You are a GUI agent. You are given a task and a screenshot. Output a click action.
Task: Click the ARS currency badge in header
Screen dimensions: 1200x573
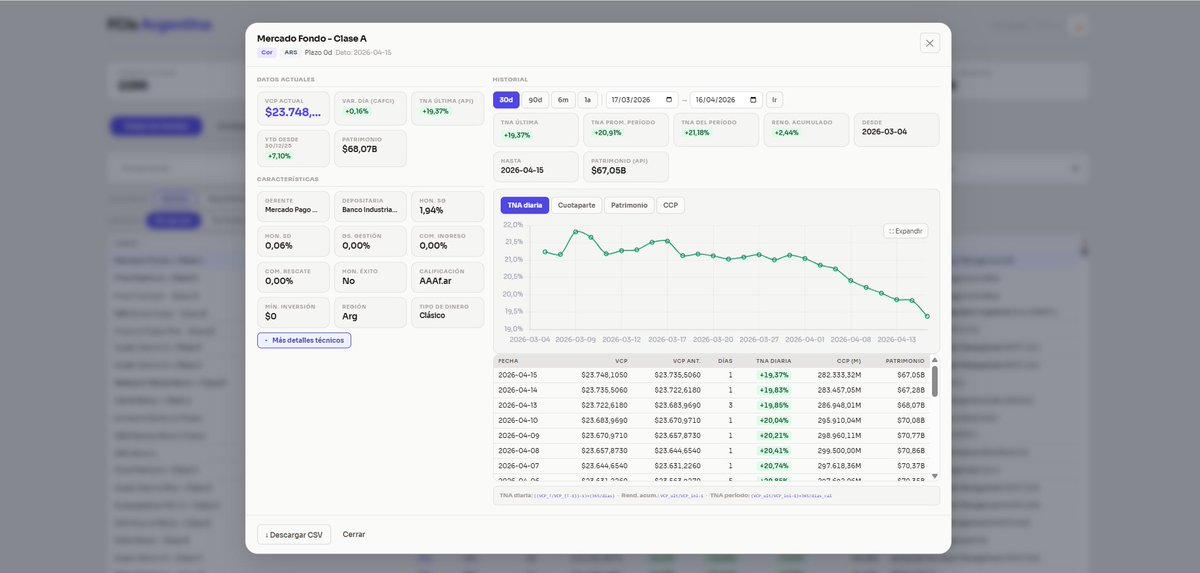[x=291, y=52]
